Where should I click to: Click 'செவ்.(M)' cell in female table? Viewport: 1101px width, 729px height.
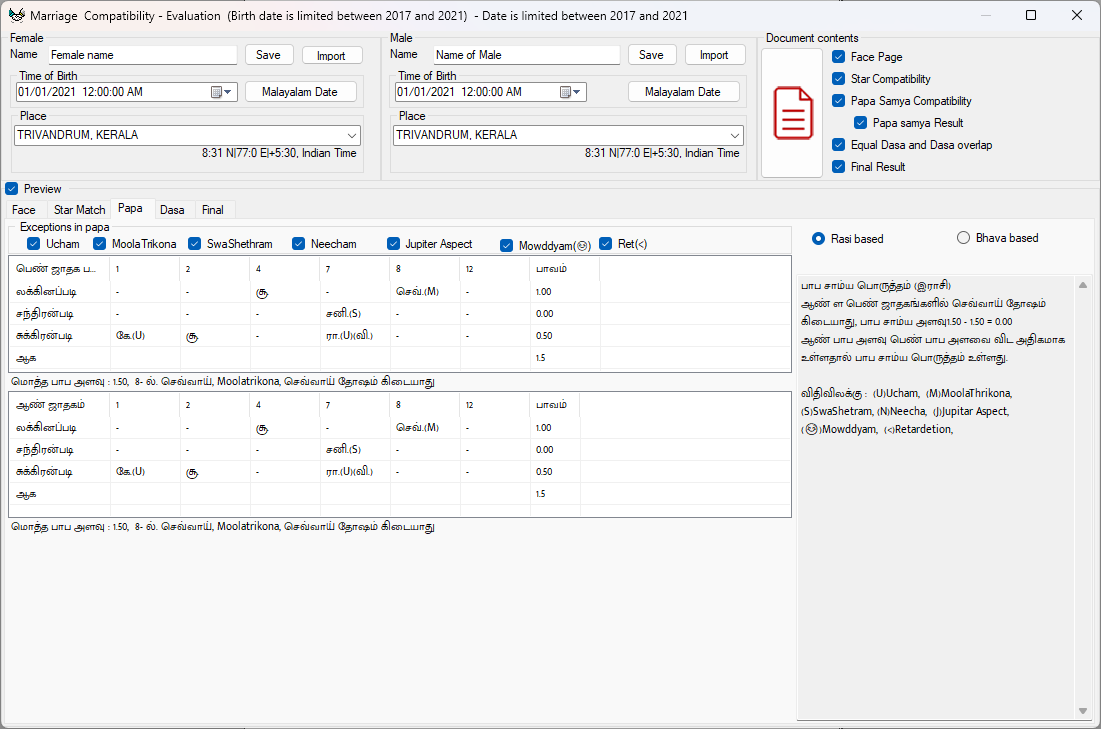(x=417, y=291)
